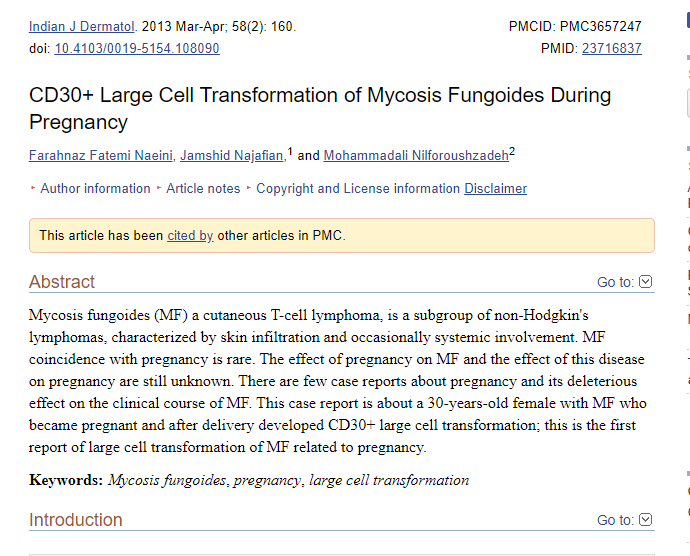Open the Disclaimer link
690x556 pixels.
495,188
